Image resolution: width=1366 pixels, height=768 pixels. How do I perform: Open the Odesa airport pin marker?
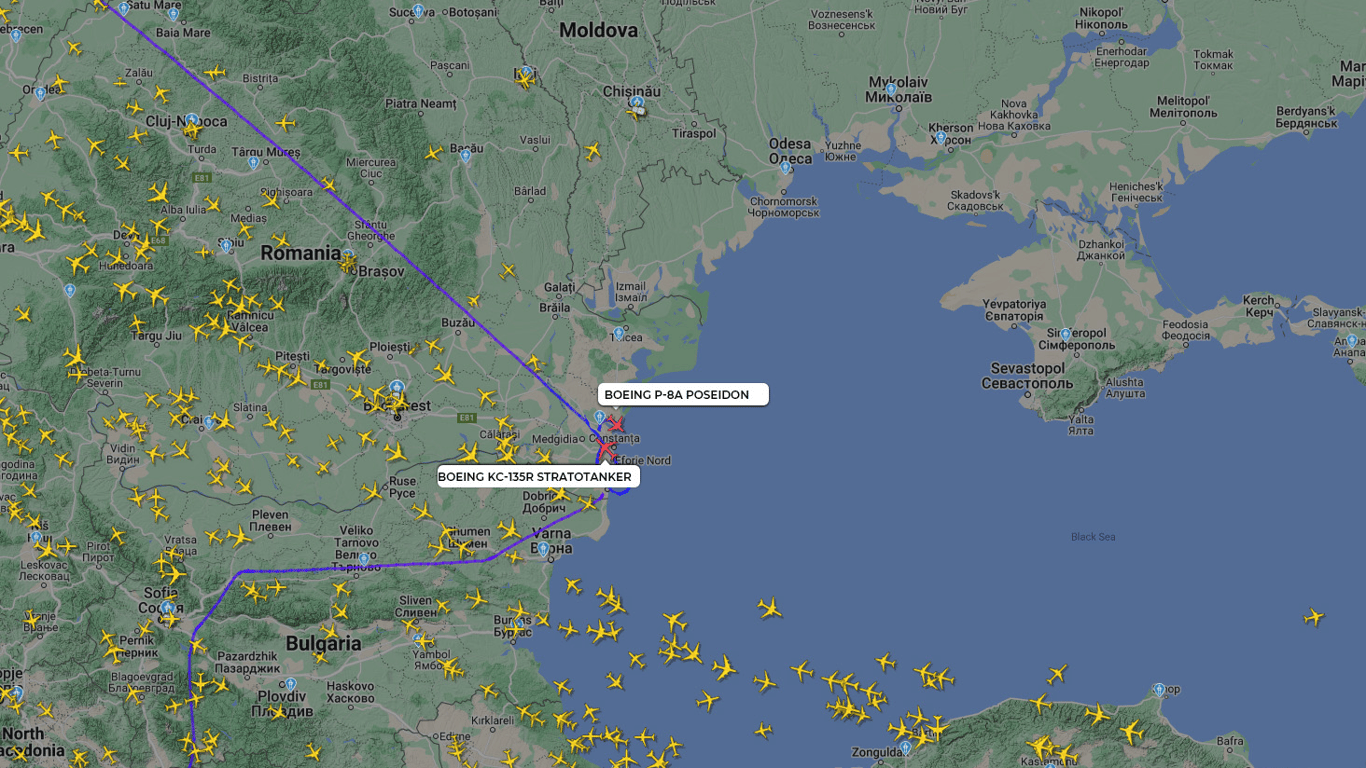coord(785,168)
